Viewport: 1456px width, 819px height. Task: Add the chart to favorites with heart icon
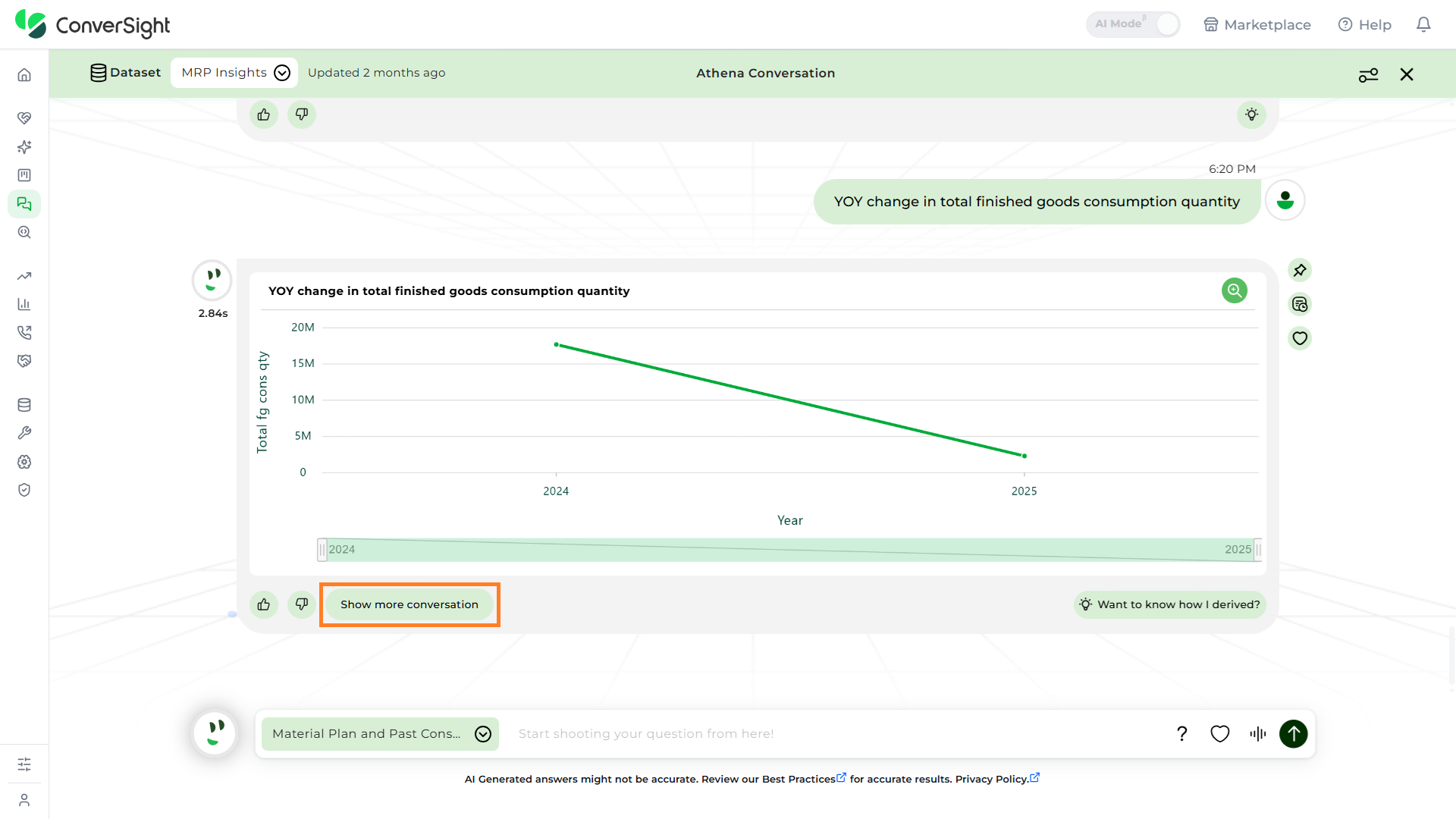(1300, 338)
